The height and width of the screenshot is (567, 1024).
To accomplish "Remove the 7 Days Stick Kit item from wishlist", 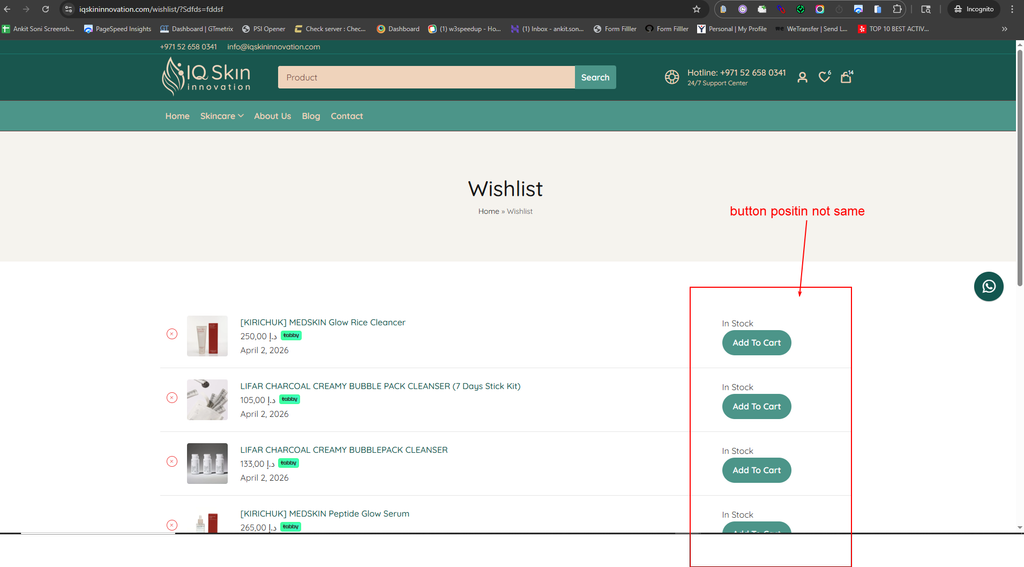I will click(x=172, y=398).
